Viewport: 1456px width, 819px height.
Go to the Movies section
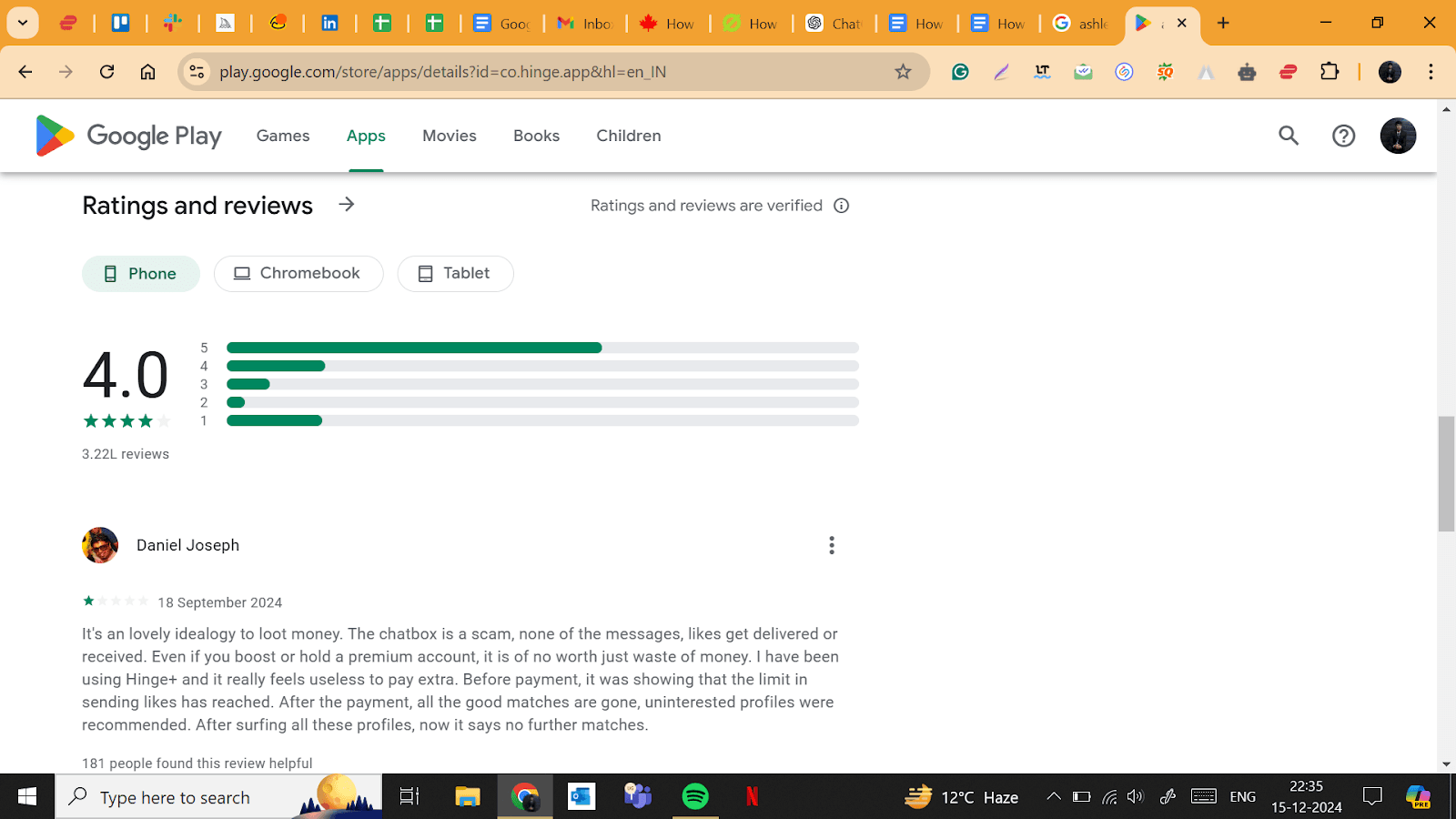pos(450,136)
